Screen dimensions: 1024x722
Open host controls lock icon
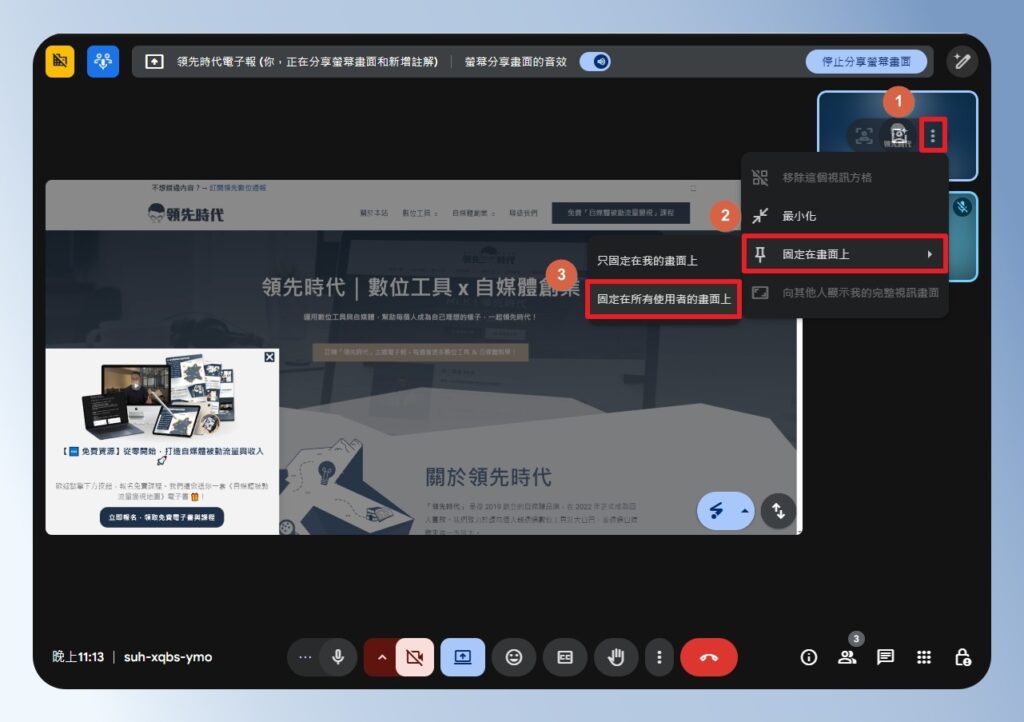[962, 657]
